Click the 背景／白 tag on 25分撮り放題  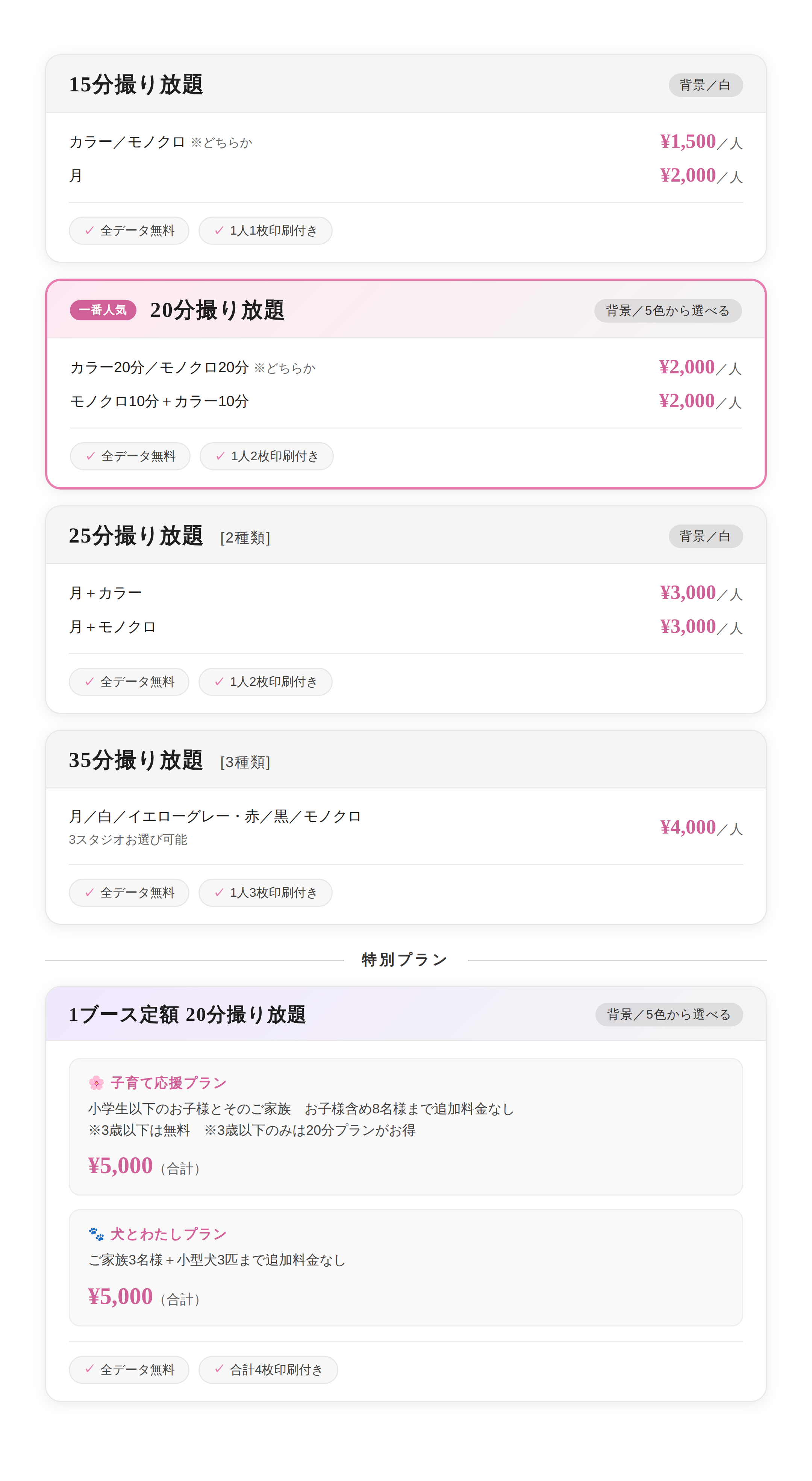705,537
